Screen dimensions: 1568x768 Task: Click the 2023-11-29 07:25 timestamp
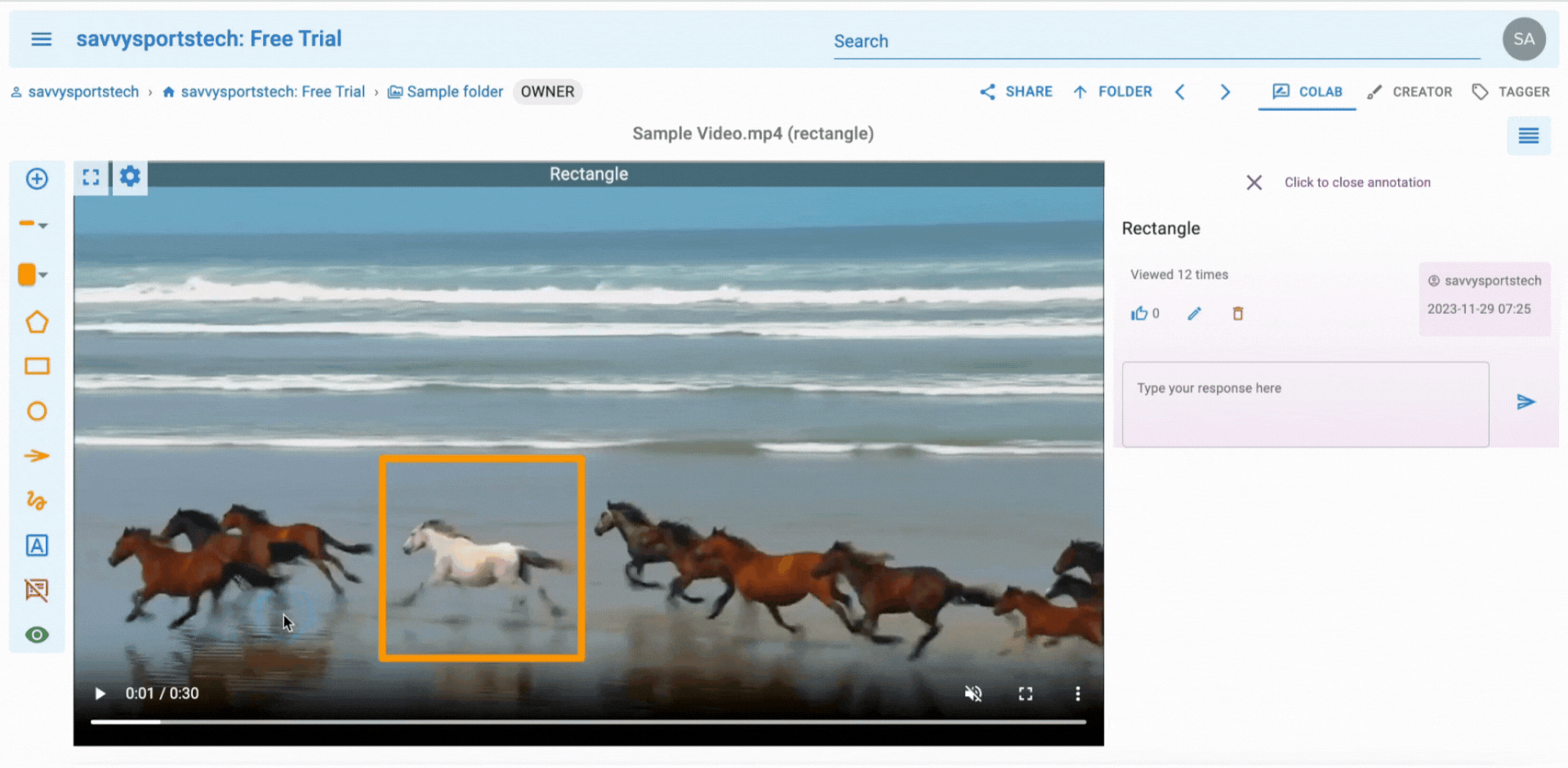coord(1479,309)
